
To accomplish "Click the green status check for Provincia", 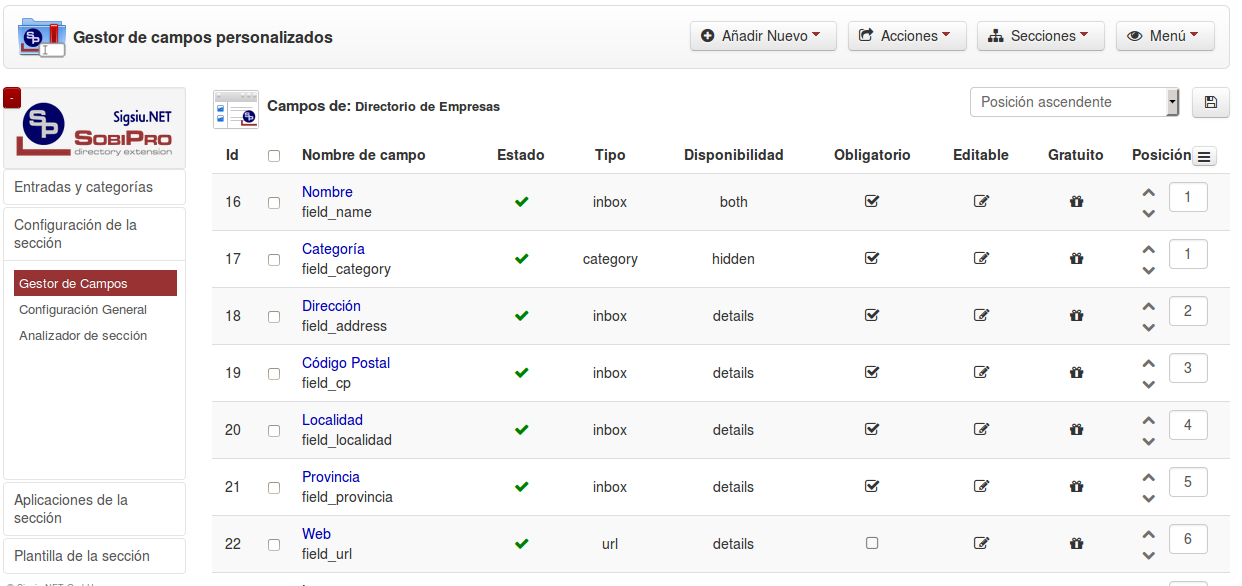I will (x=522, y=487).
